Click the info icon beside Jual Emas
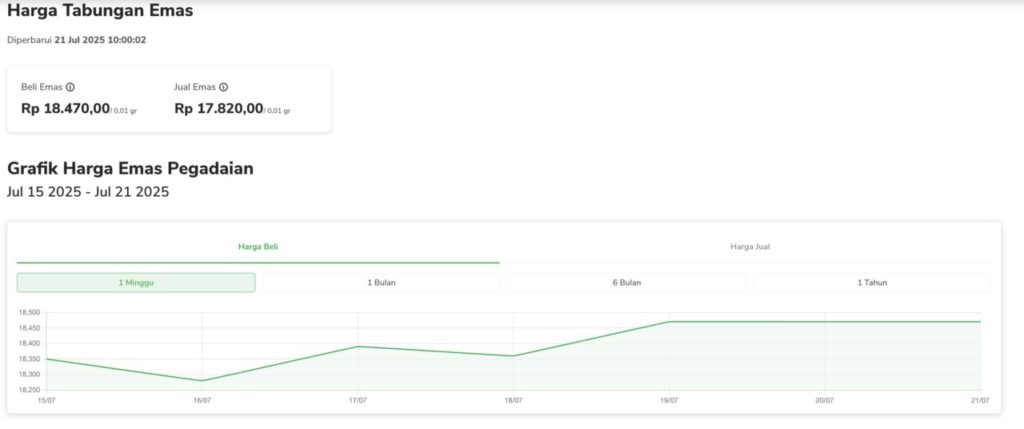 tap(223, 87)
